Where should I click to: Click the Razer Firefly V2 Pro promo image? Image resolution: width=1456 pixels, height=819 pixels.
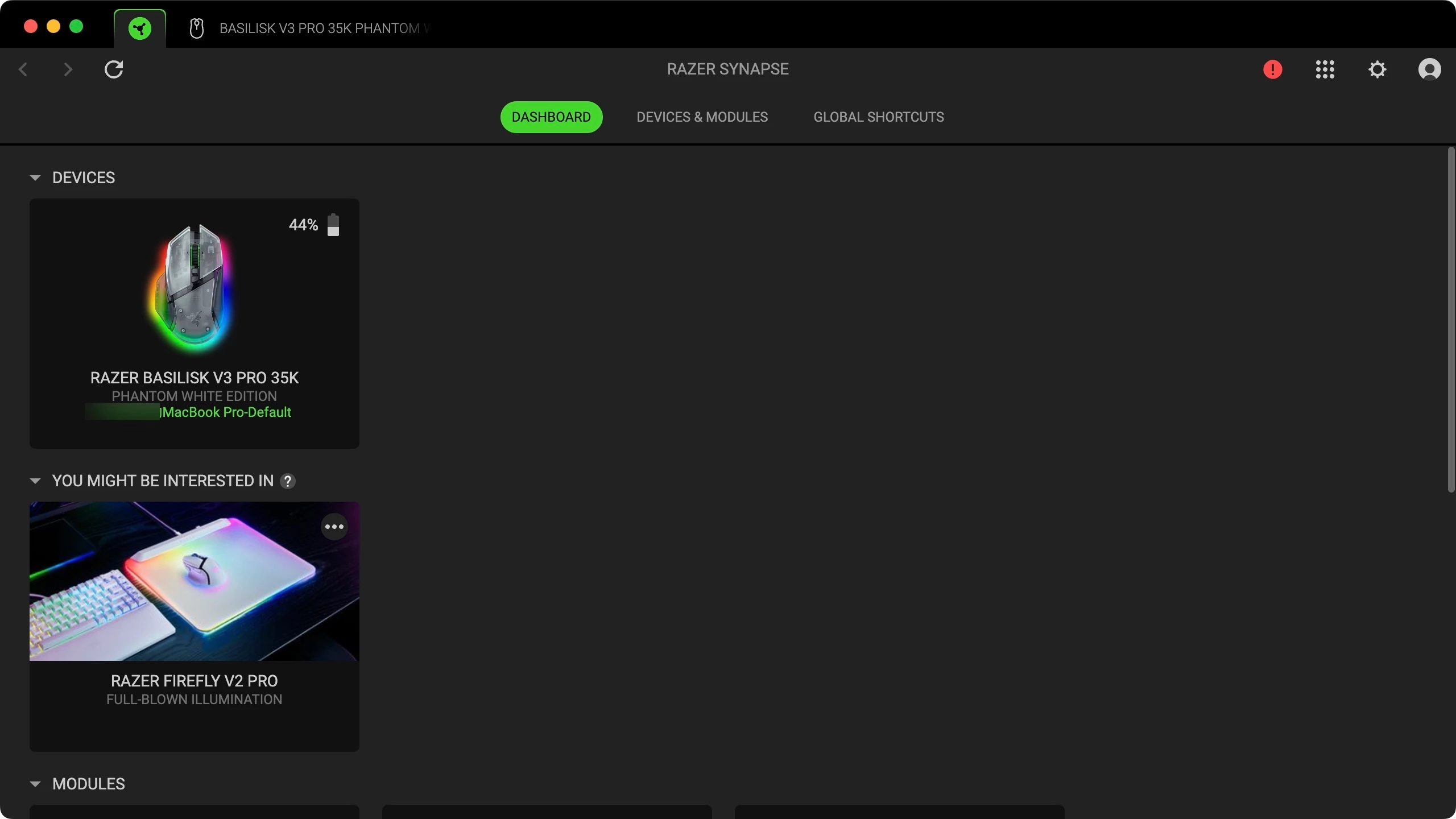click(x=194, y=581)
